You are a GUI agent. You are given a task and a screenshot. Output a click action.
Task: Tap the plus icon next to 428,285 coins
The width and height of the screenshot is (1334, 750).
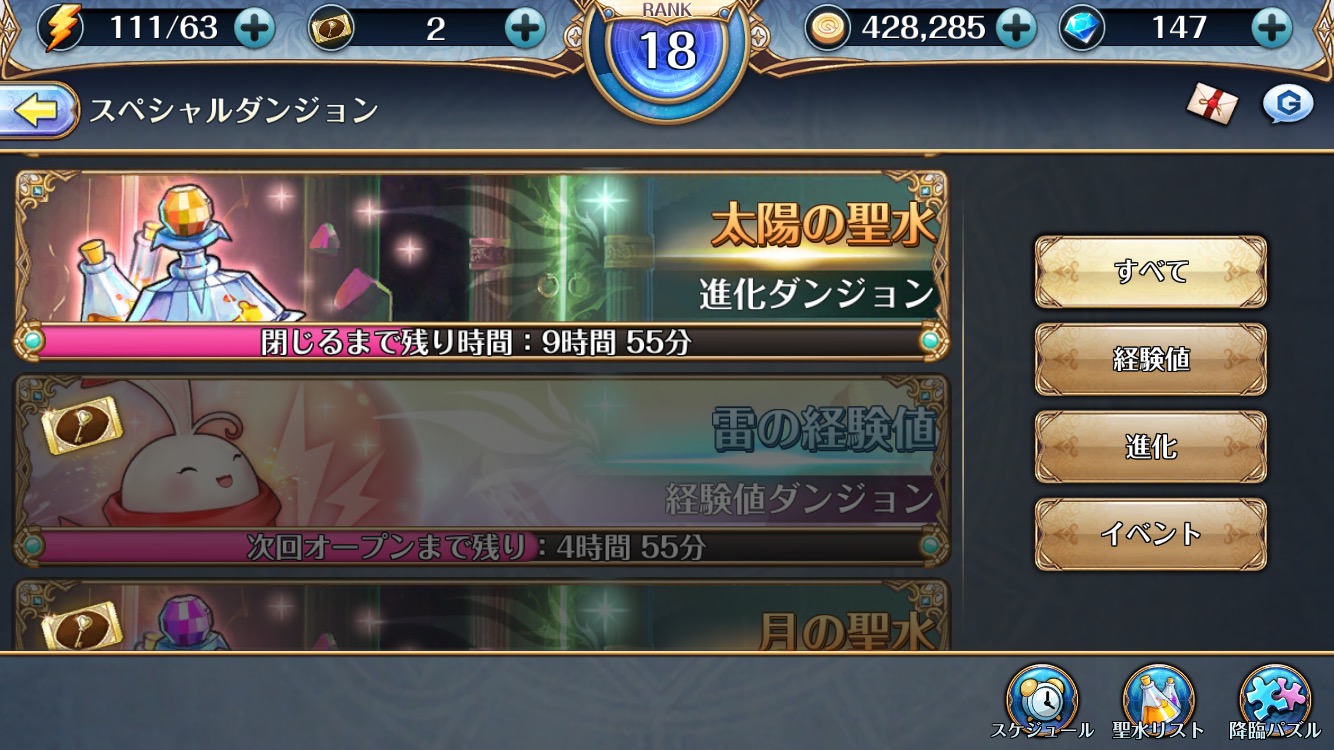(1016, 28)
